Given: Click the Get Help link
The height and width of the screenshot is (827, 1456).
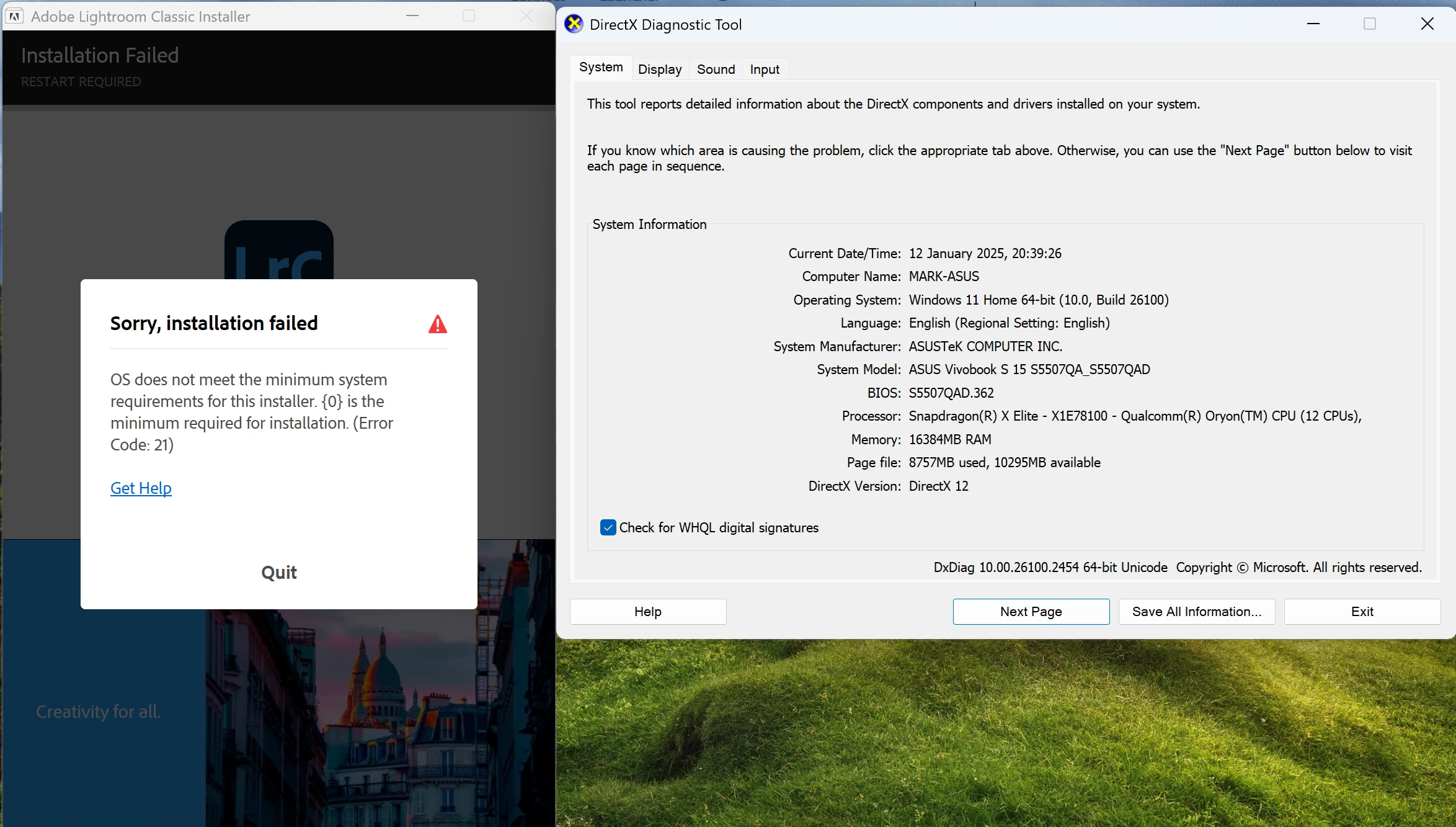Looking at the screenshot, I should click(141, 488).
